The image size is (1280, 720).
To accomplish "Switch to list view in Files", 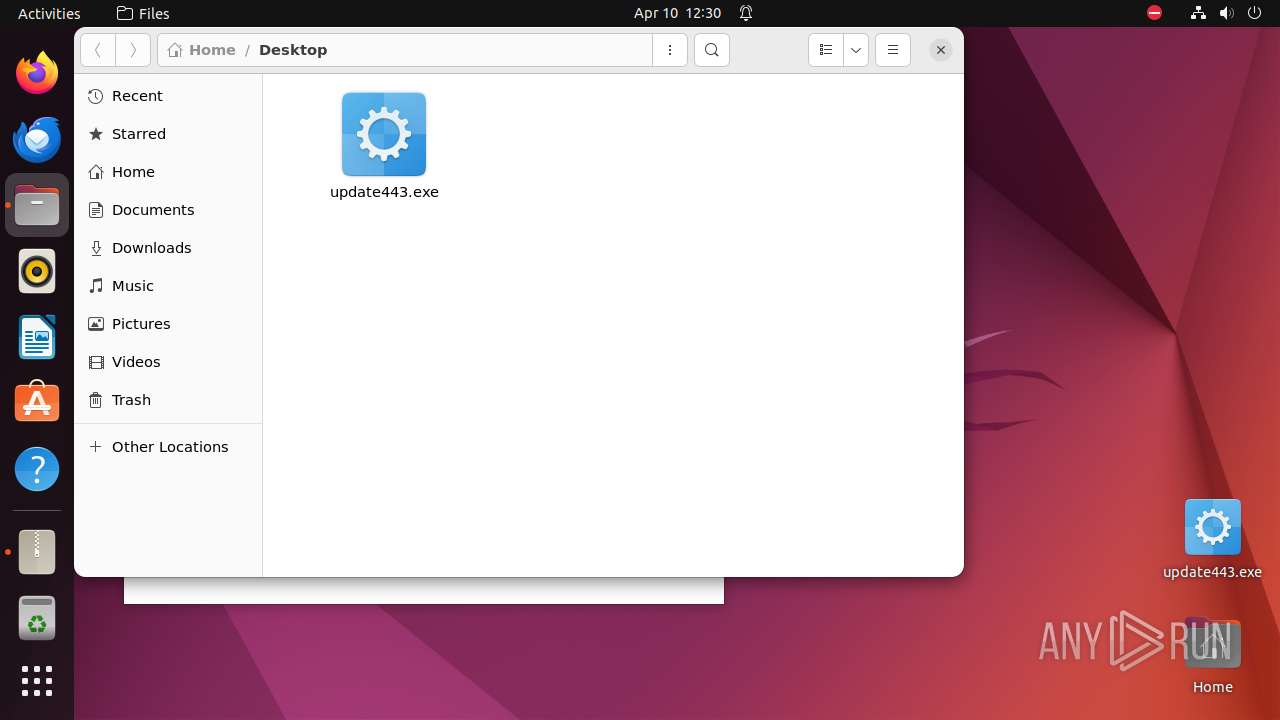I will tap(826, 50).
